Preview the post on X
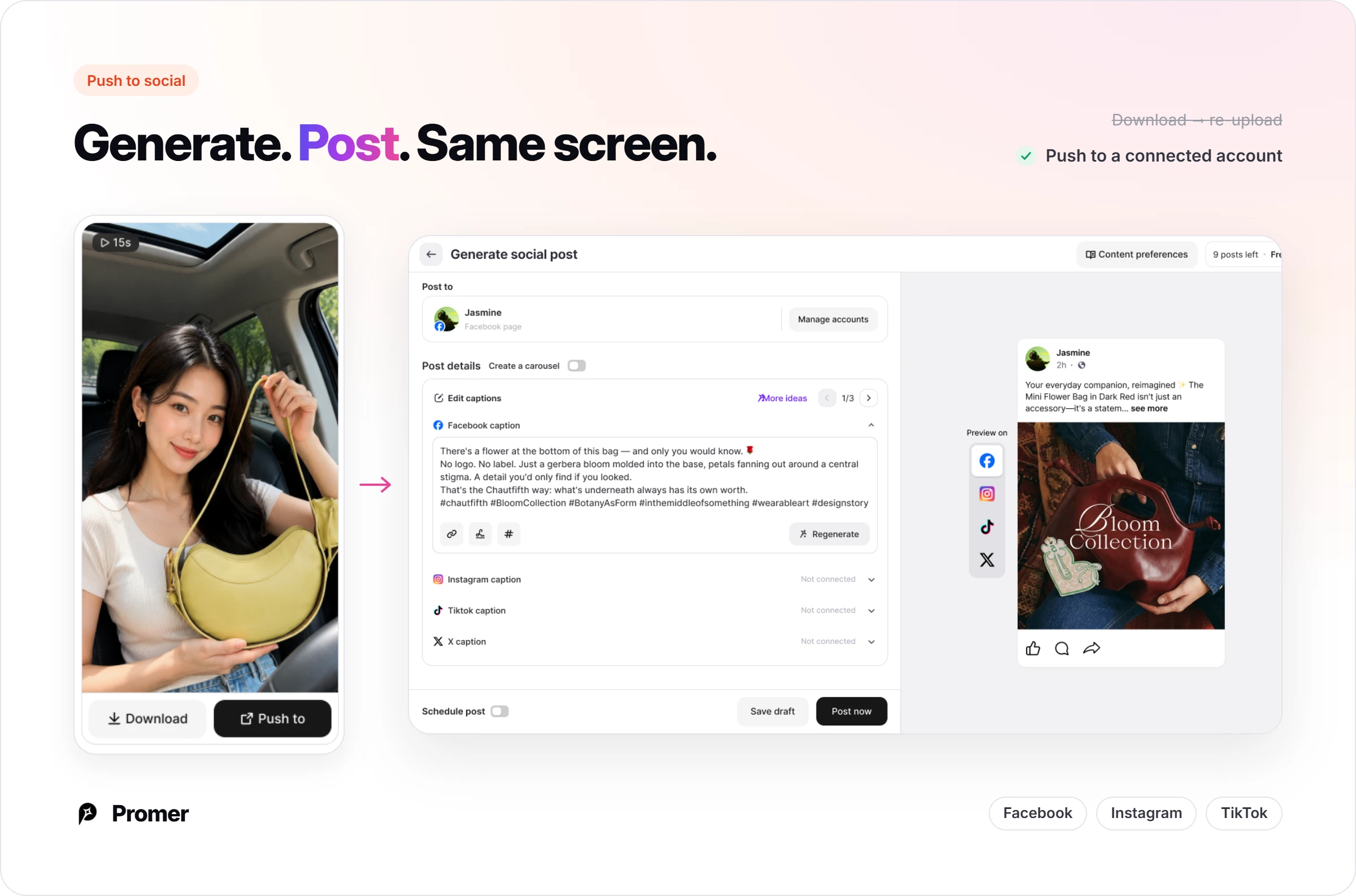 click(987, 559)
